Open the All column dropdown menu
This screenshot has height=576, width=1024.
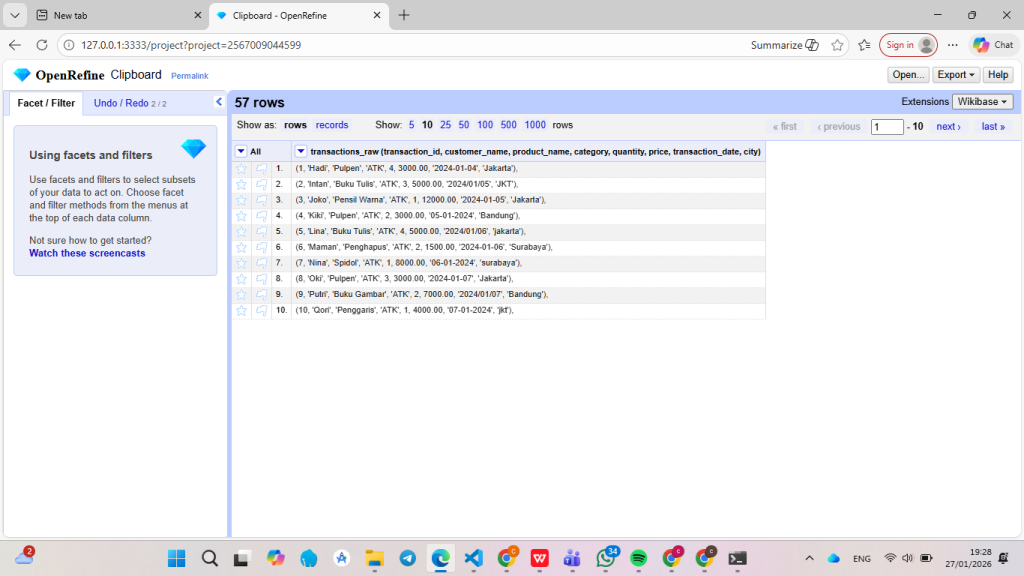pyautogui.click(x=241, y=152)
